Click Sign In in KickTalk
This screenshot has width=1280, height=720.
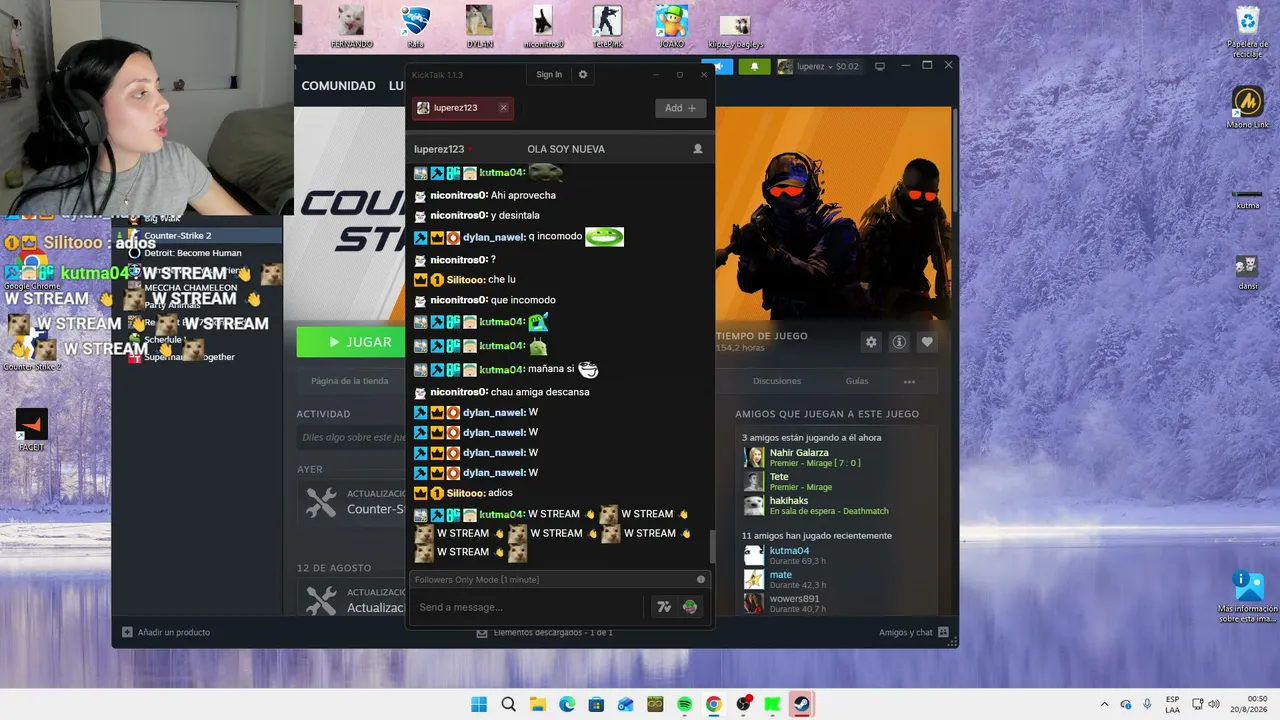click(549, 75)
